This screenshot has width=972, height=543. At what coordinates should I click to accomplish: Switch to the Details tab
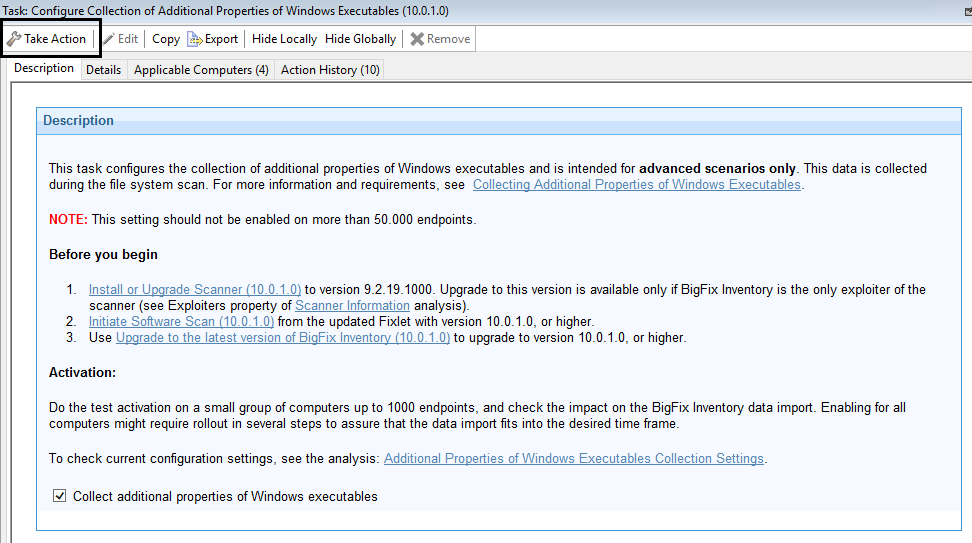[x=103, y=70]
